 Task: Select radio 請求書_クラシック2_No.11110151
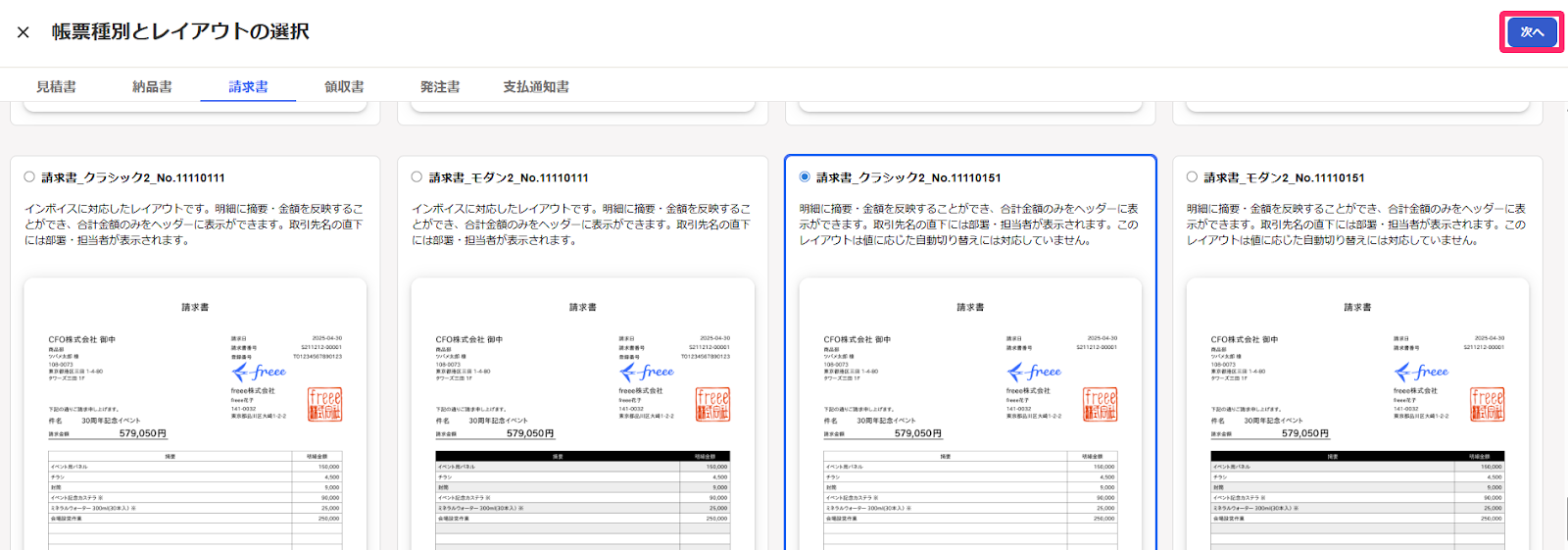click(805, 177)
